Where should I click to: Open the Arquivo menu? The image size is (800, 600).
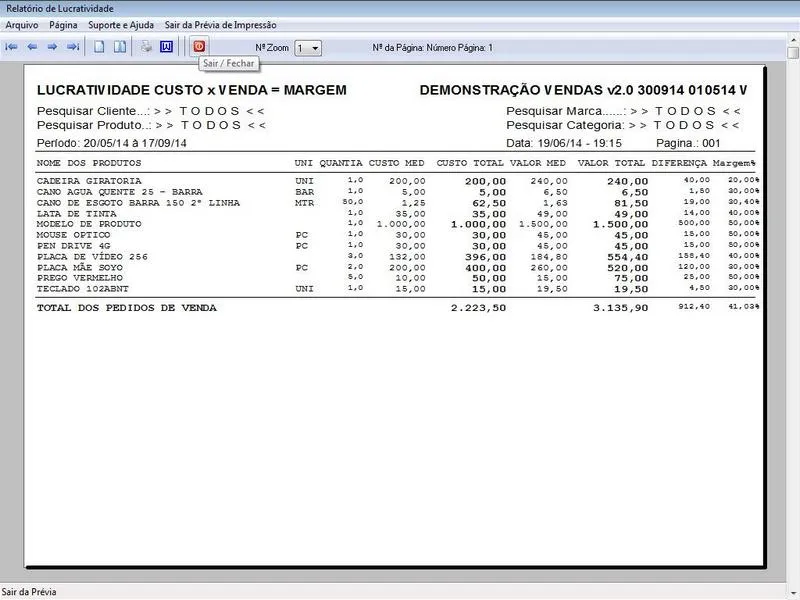point(22,24)
